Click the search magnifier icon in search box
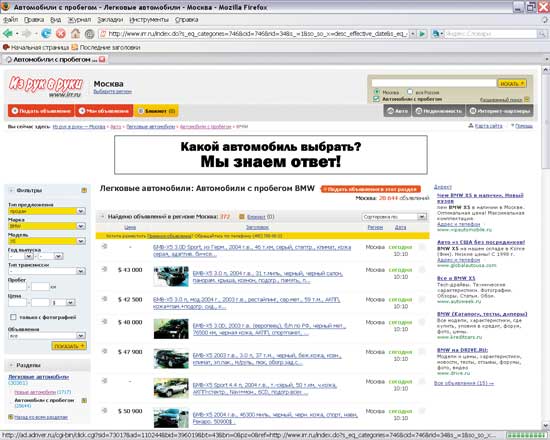This screenshot has height=440, width=550. 542,34
